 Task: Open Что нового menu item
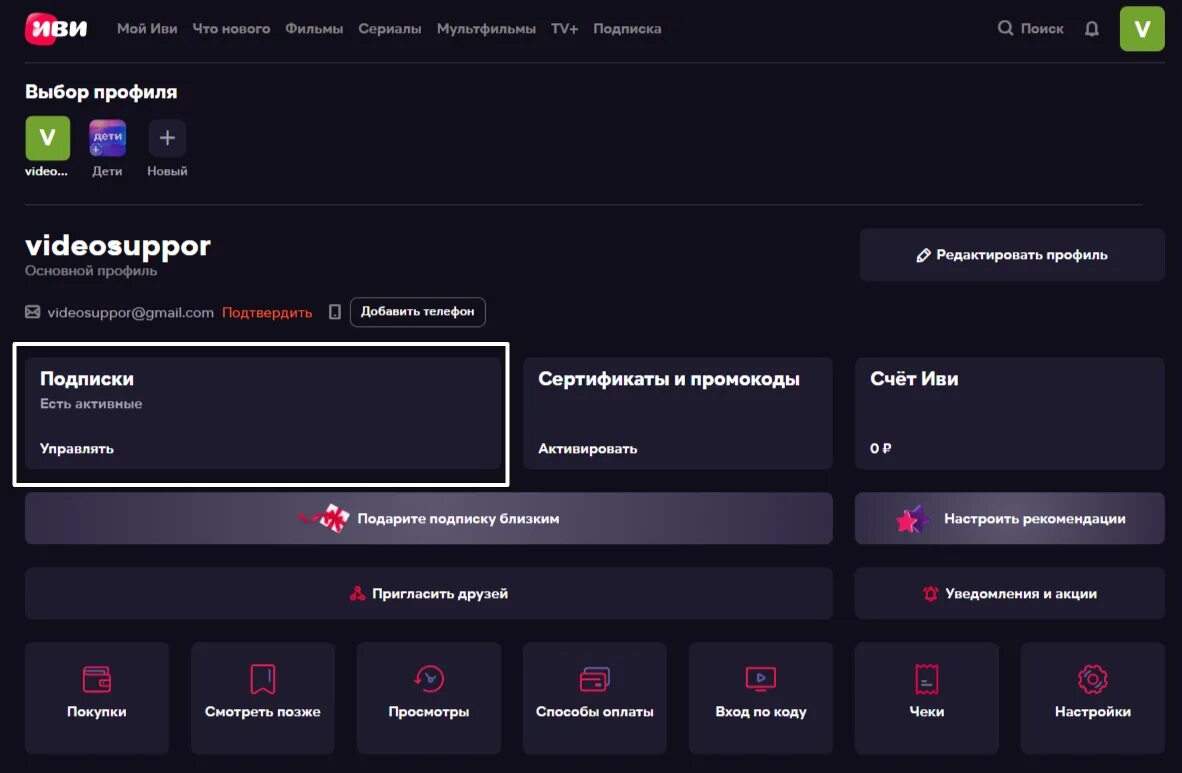tap(231, 29)
